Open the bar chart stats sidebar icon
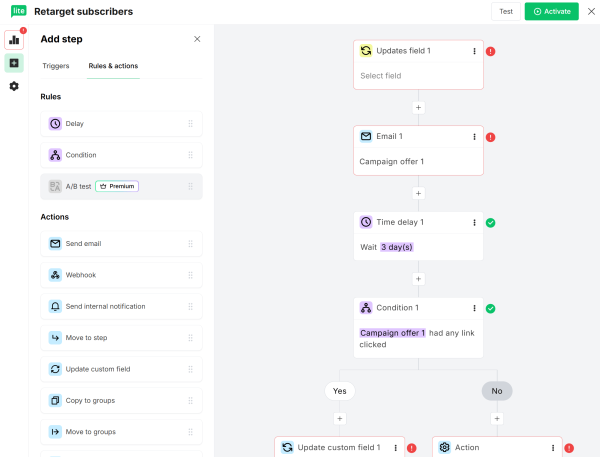The width and height of the screenshot is (600, 457). (x=14, y=40)
